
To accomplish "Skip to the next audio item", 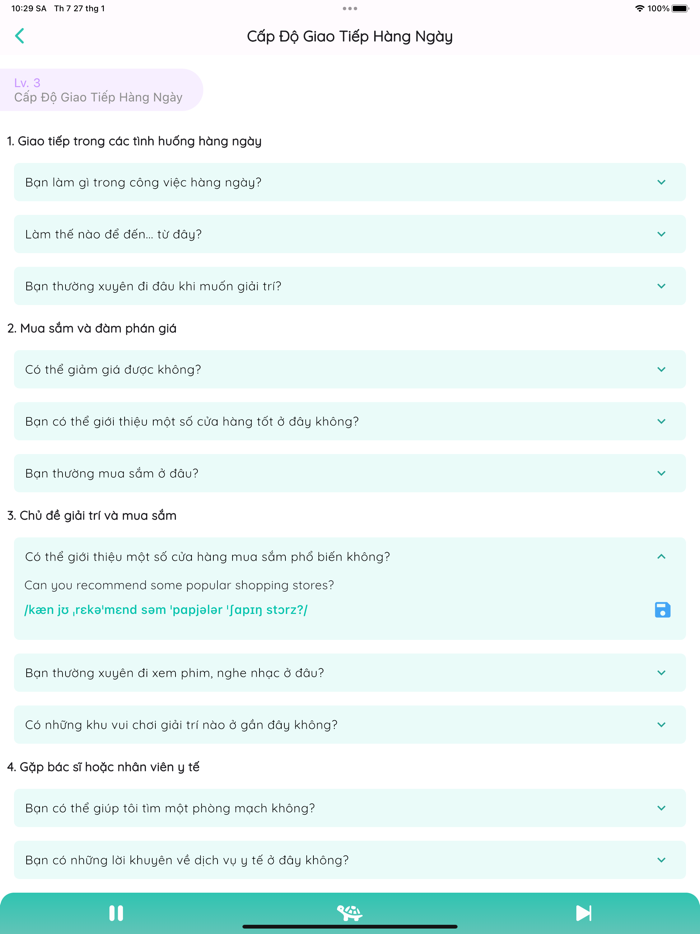I will [x=583, y=912].
